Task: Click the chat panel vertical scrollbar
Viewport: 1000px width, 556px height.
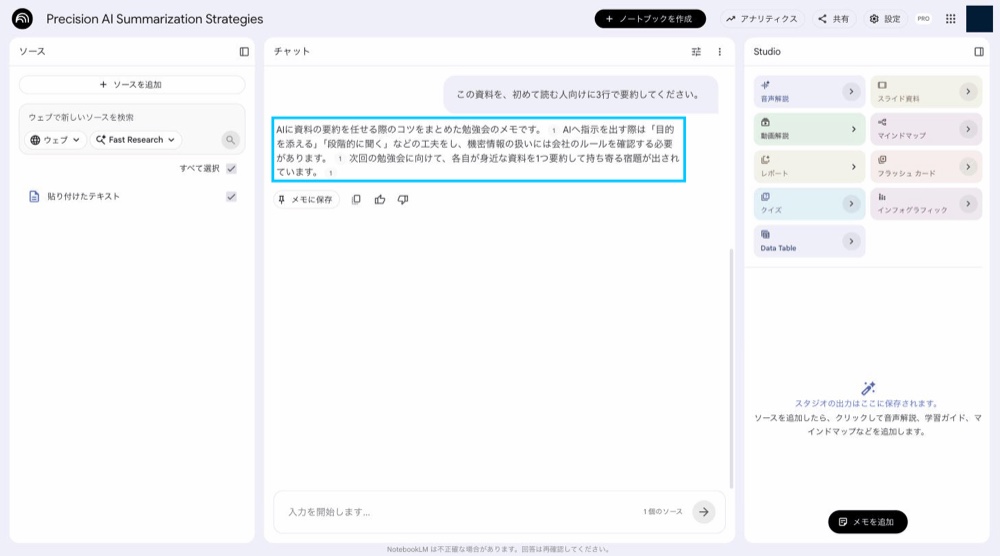Action: coord(731,369)
